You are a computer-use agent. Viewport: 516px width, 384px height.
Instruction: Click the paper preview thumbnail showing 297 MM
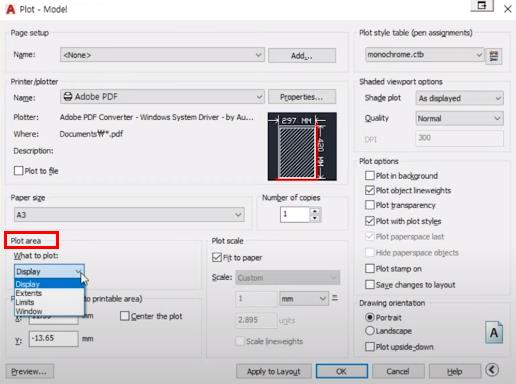tap(302, 146)
